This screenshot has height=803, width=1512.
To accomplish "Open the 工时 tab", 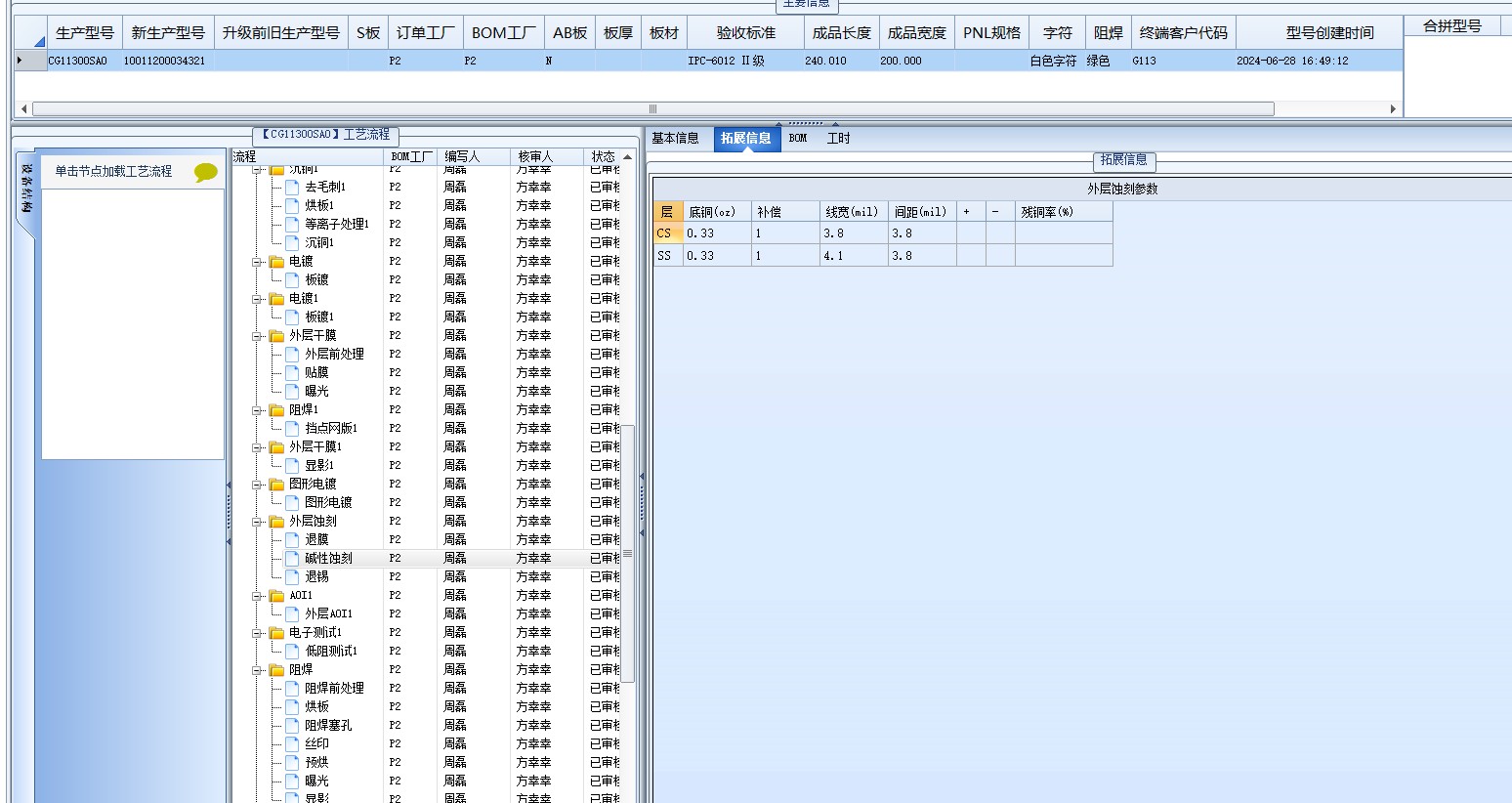I will pos(838,139).
